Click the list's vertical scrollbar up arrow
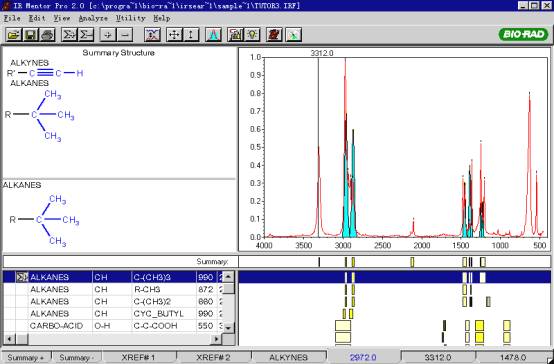Screen dimensions: 554x364 pos(229,276)
